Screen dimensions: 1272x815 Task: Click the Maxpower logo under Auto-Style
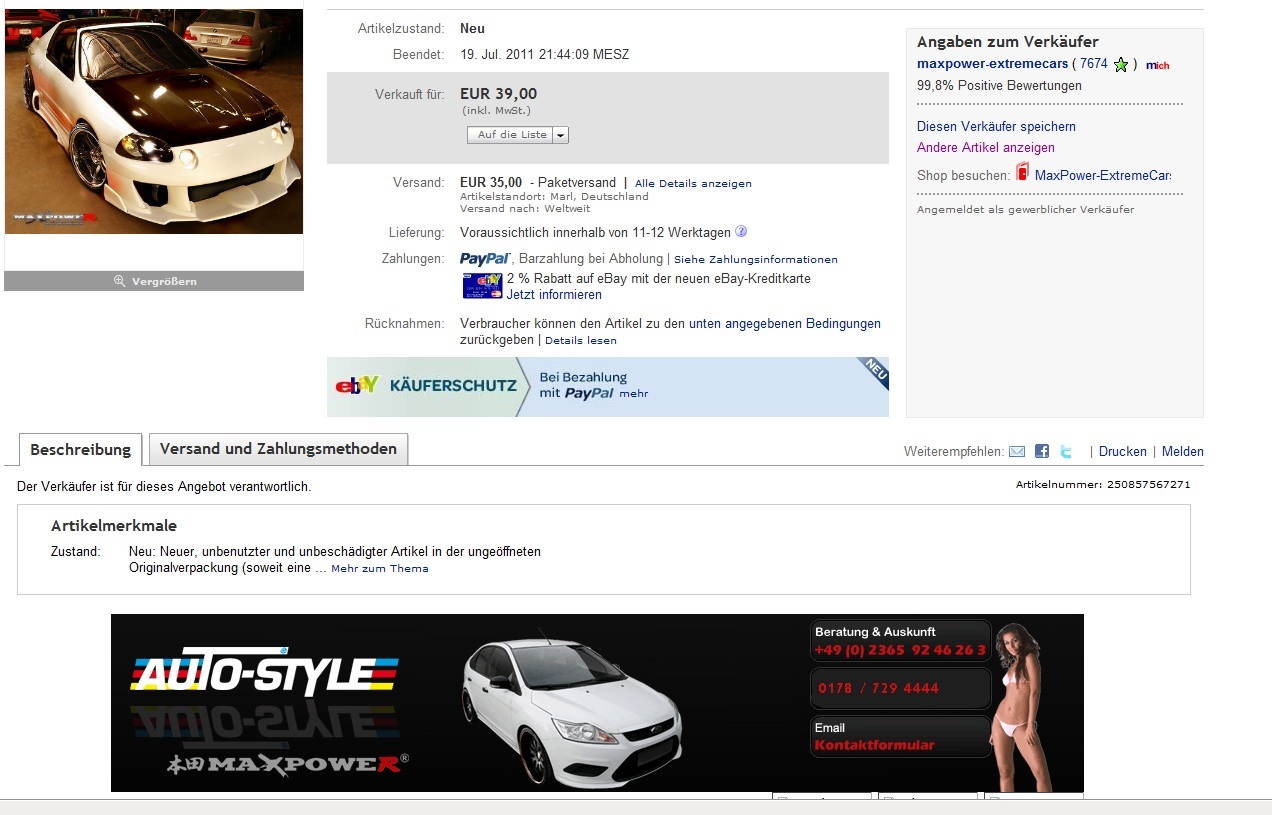tap(288, 763)
